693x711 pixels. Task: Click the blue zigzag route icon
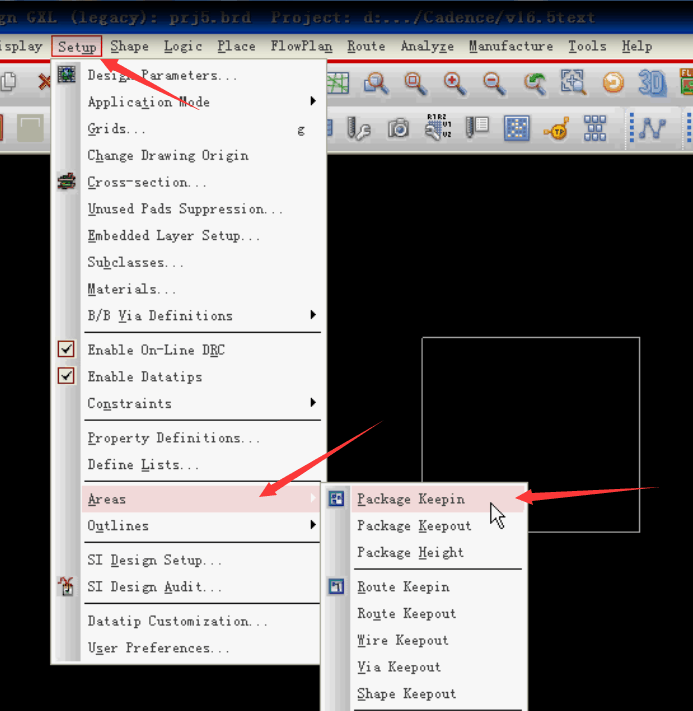click(x=652, y=128)
